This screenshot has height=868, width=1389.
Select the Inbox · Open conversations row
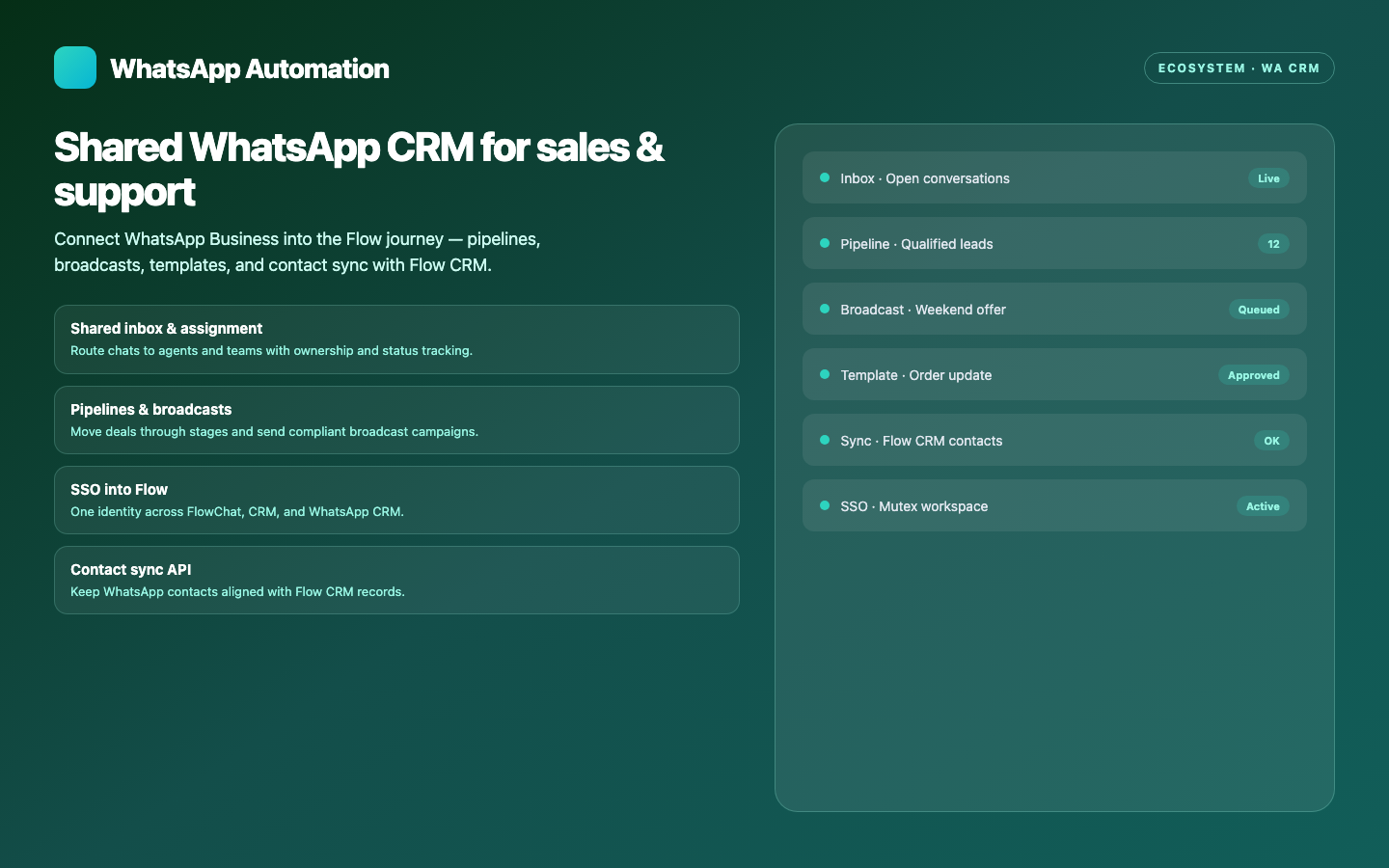click(x=1054, y=177)
